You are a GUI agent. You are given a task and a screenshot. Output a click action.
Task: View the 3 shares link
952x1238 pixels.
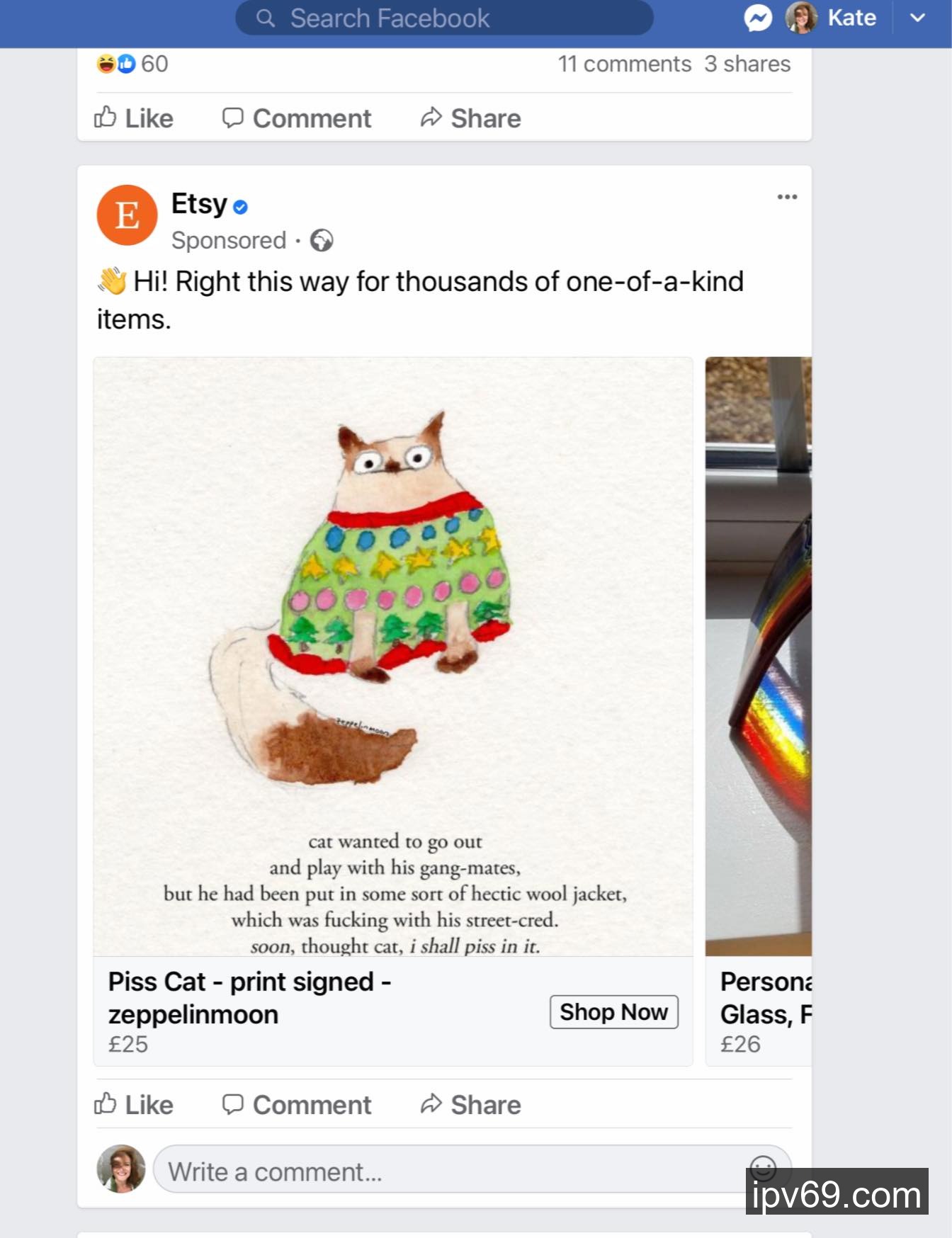[747, 64]
